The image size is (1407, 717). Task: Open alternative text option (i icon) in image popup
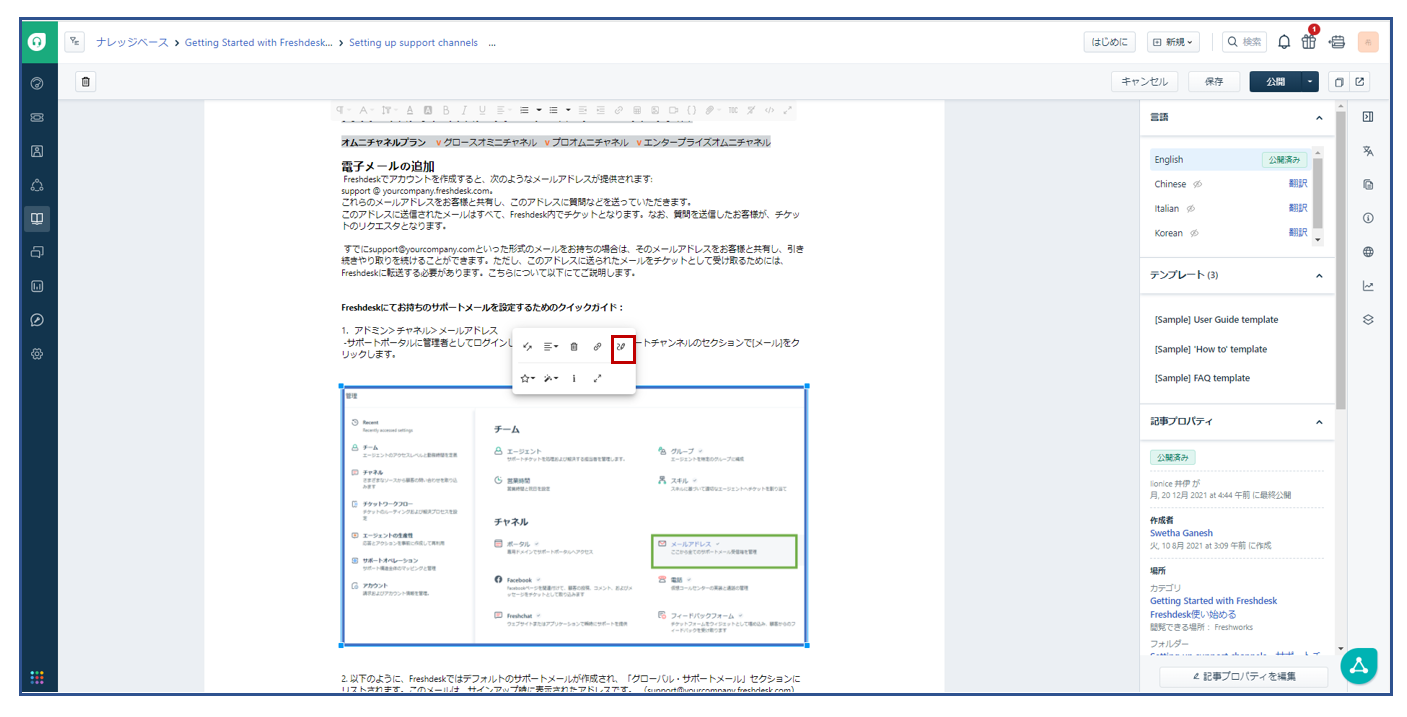pos(574,378)
